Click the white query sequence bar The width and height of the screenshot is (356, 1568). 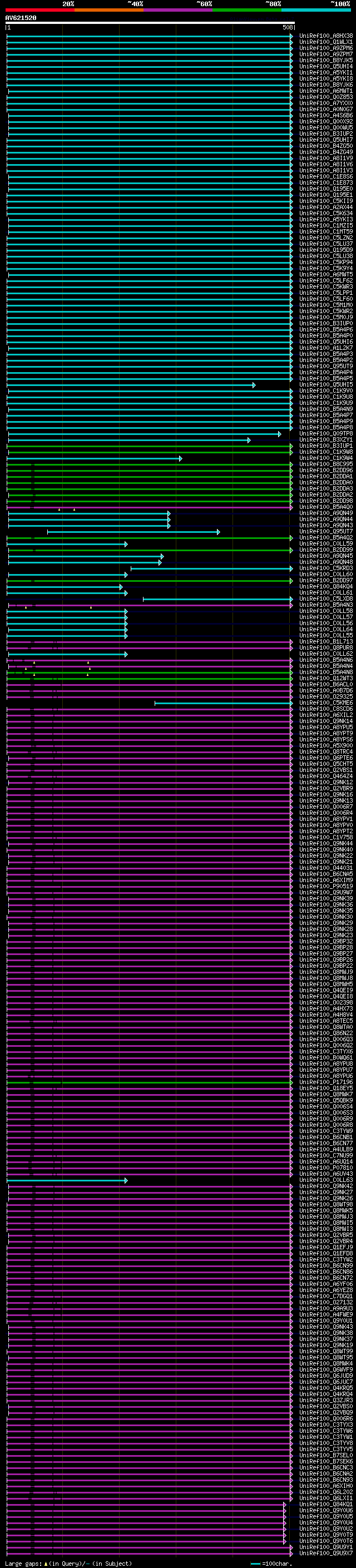150,23
